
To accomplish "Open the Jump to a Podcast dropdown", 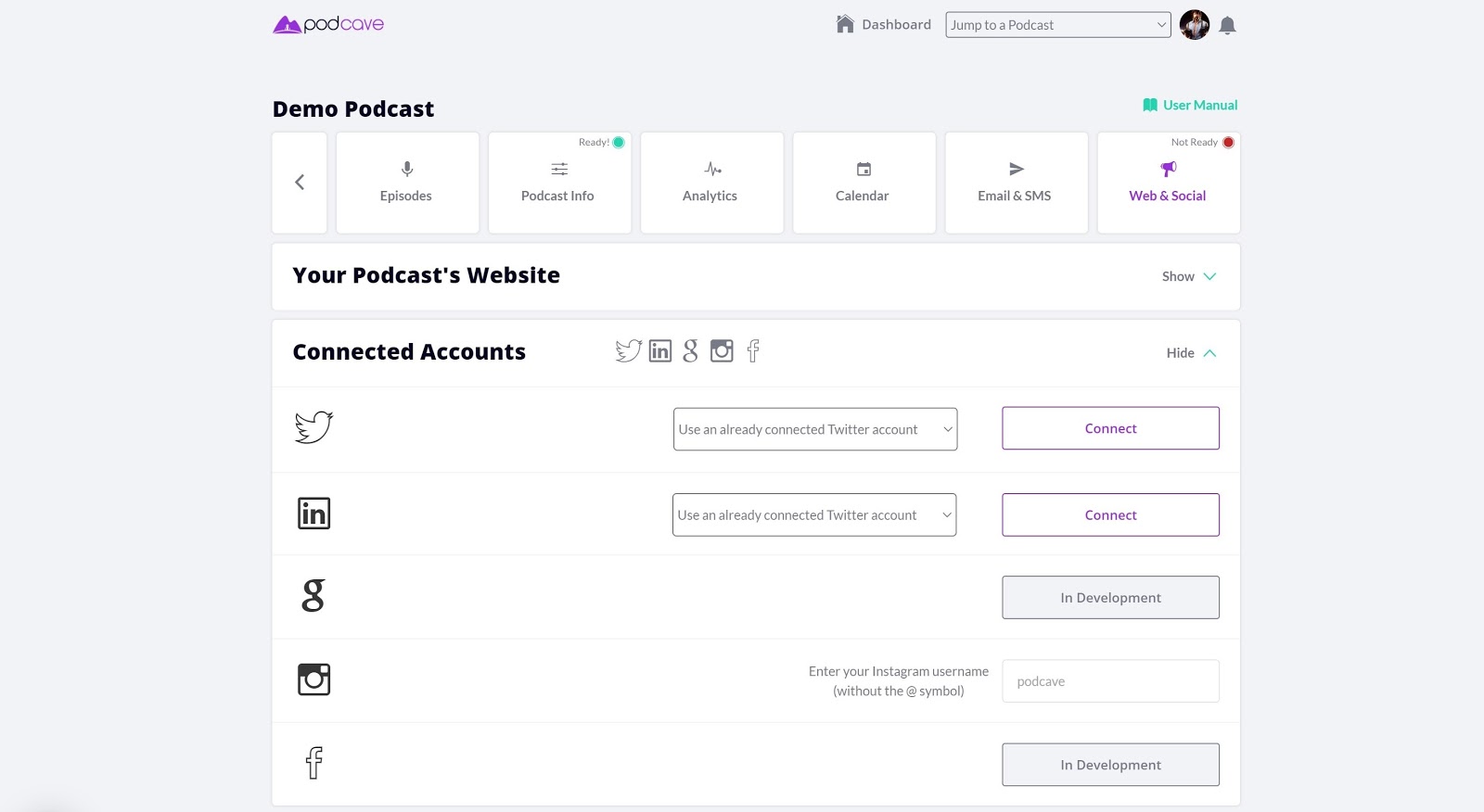I will pos(1058,25).
